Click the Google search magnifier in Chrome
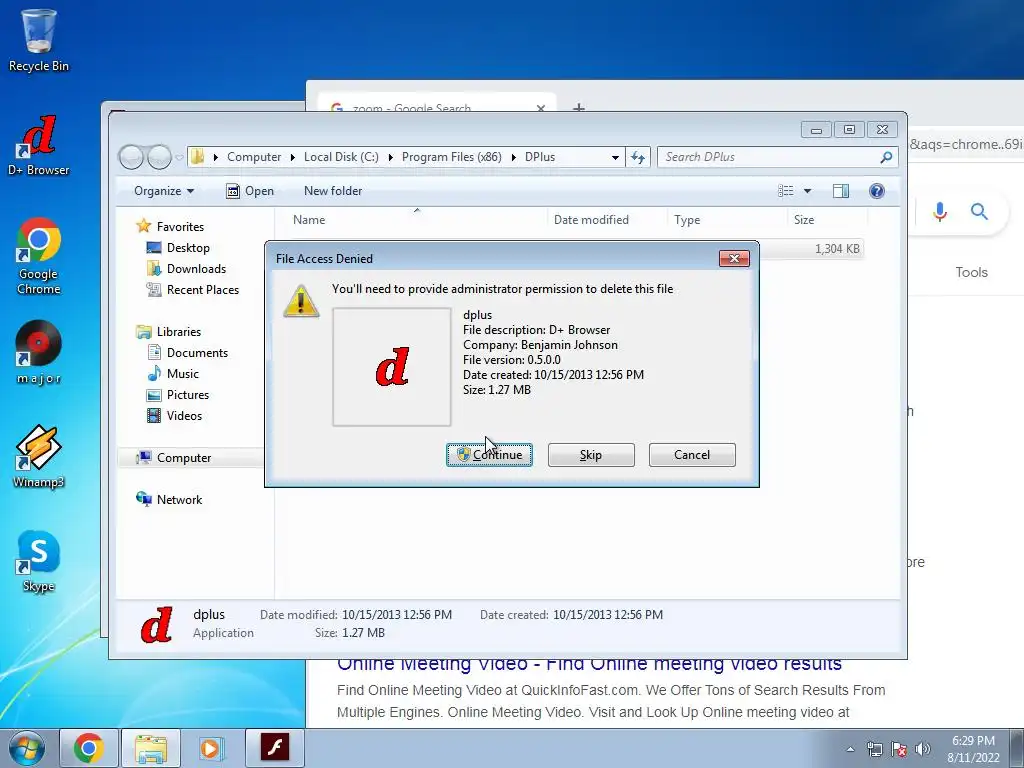1024x768 pixels. [979, 212]
